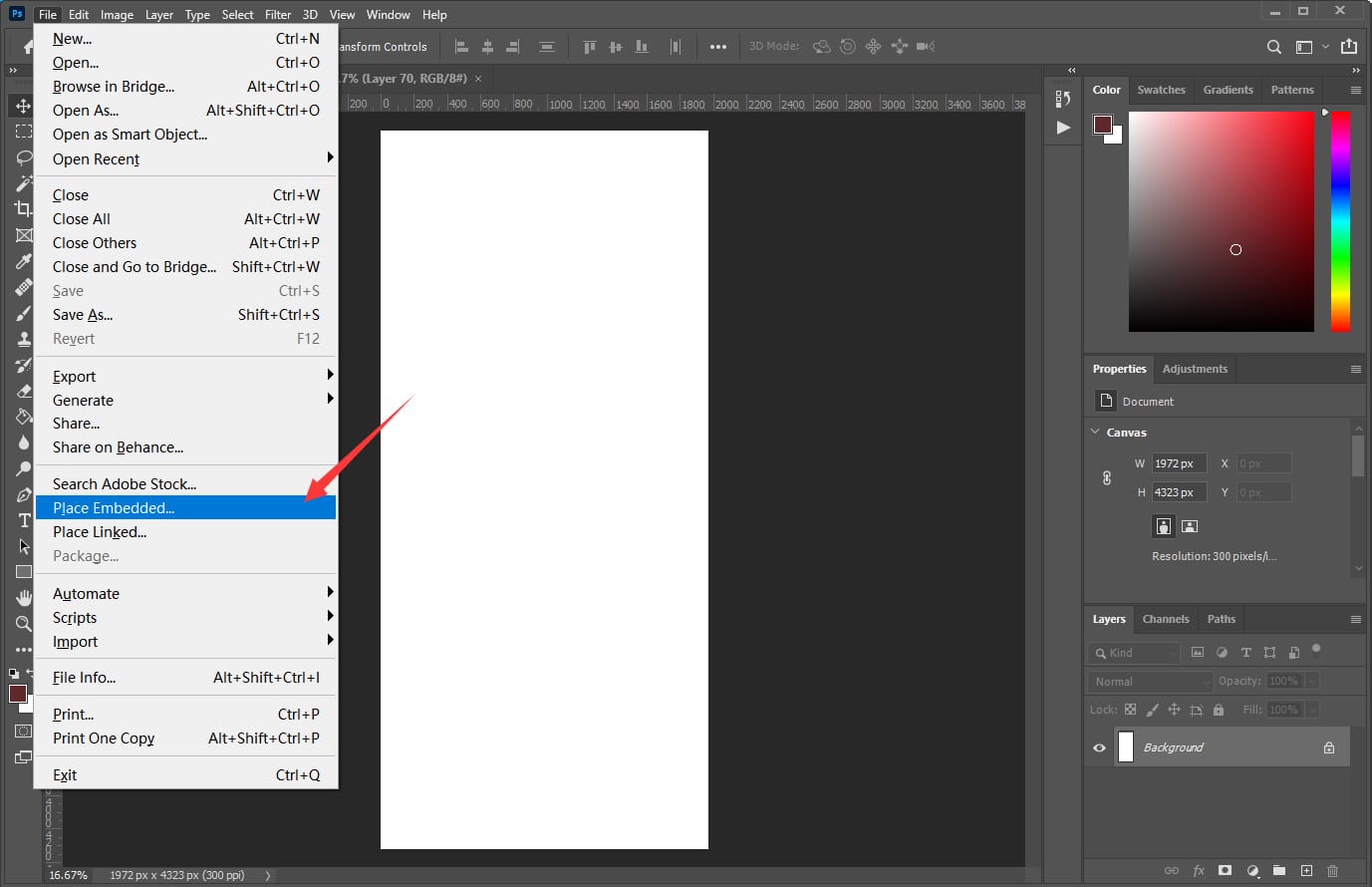
Task: Toggle lock position
Action: coord(1174,710)
